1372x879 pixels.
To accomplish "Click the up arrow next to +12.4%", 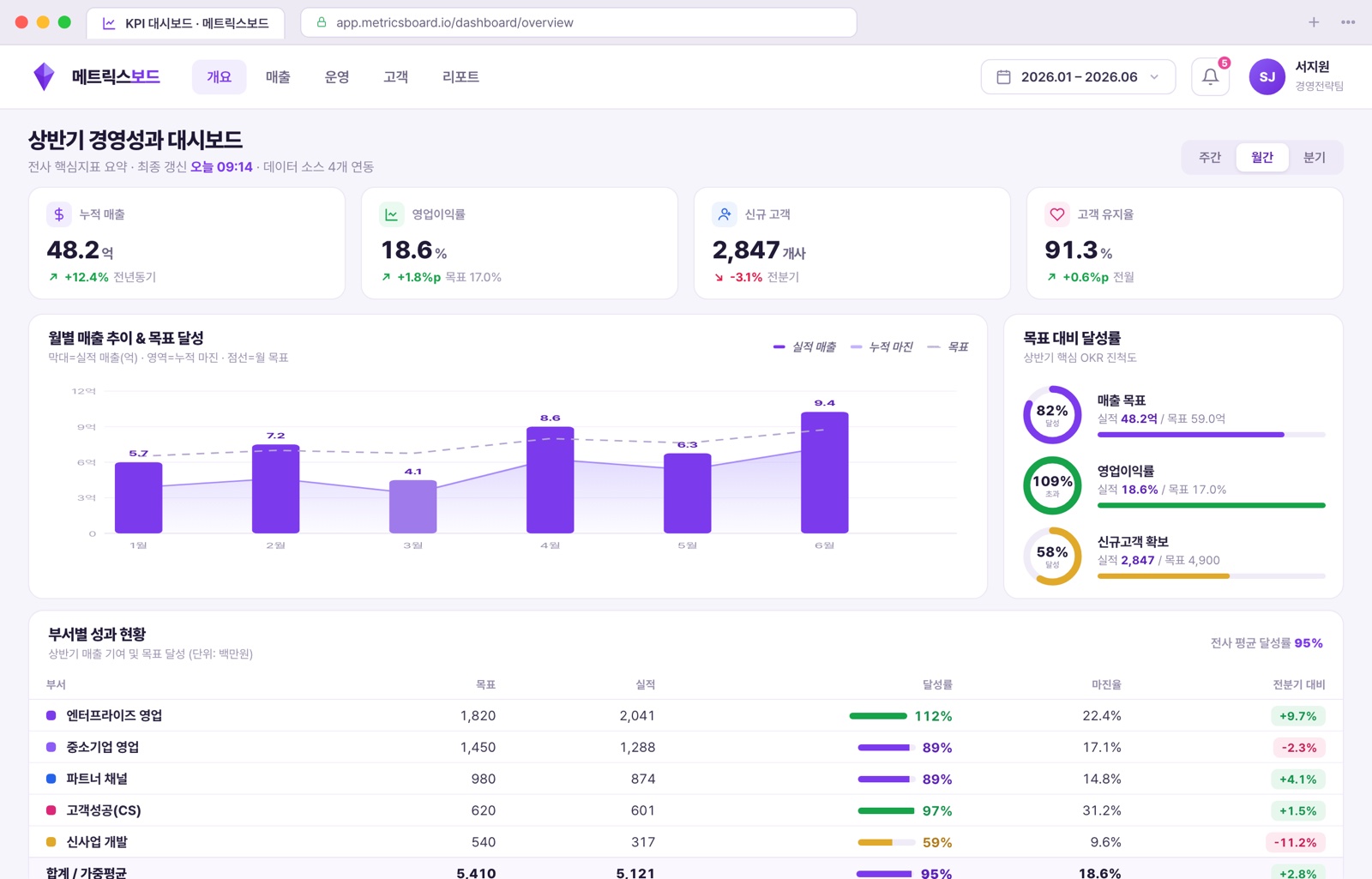I will click(x=53, y=277).
